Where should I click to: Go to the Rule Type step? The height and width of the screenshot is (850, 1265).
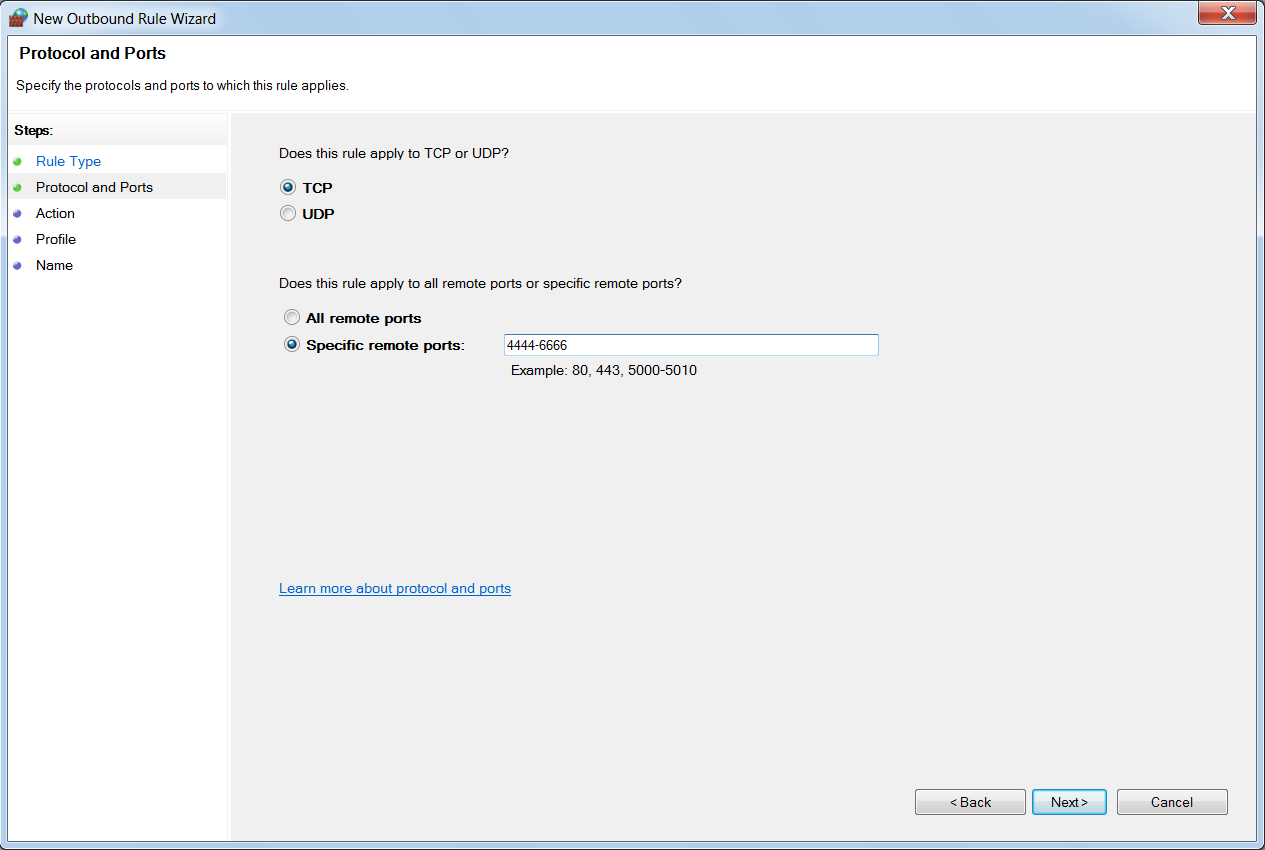tap(68, 161)
